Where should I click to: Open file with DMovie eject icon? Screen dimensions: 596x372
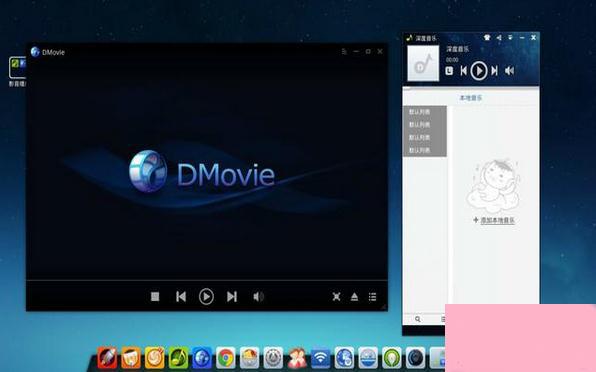click(x=354, y=296)
